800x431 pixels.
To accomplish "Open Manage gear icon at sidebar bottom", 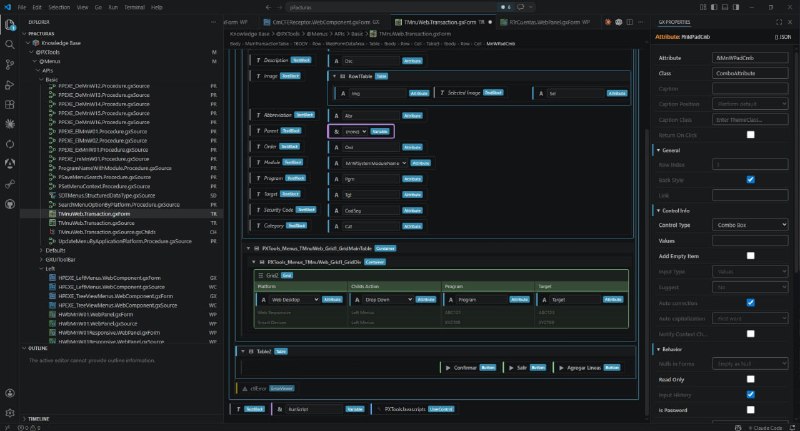I will pyautogui.click(x=10, y=413).
